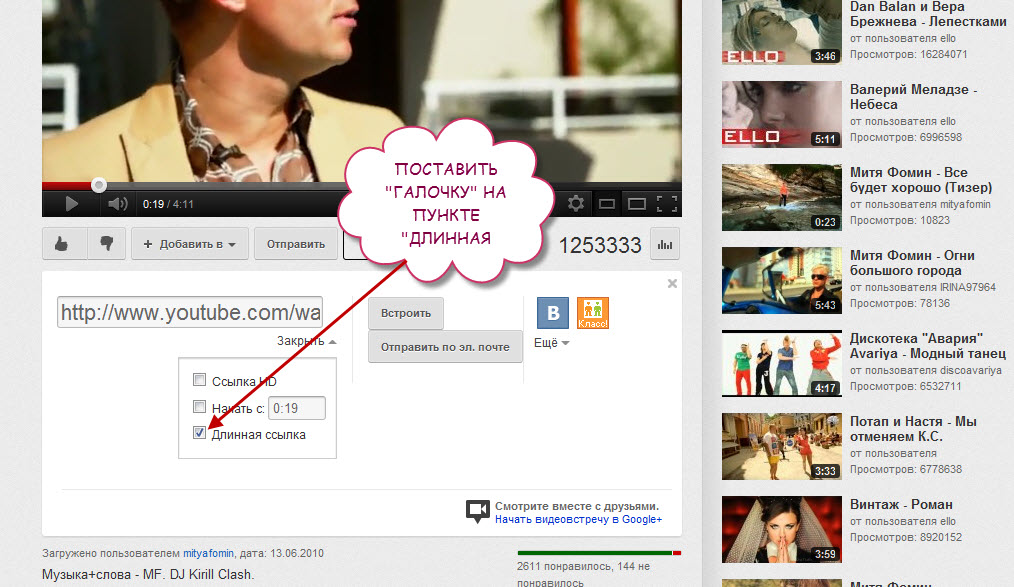Click the 0:19 / 4:11 time display
Screen dimensions: 1014x587
(x=168, y=204)
